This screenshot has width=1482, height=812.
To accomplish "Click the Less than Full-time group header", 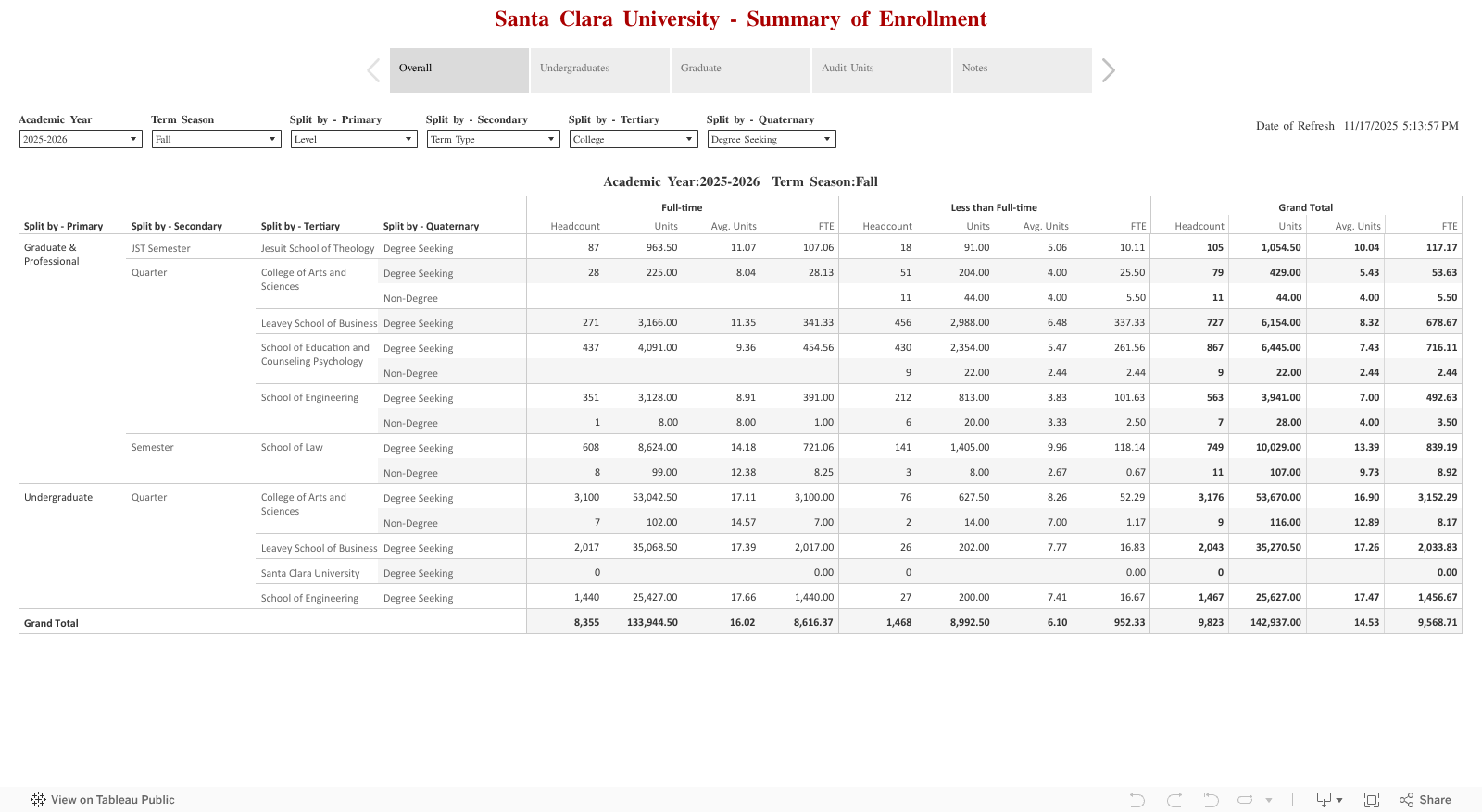I will 994,207.
